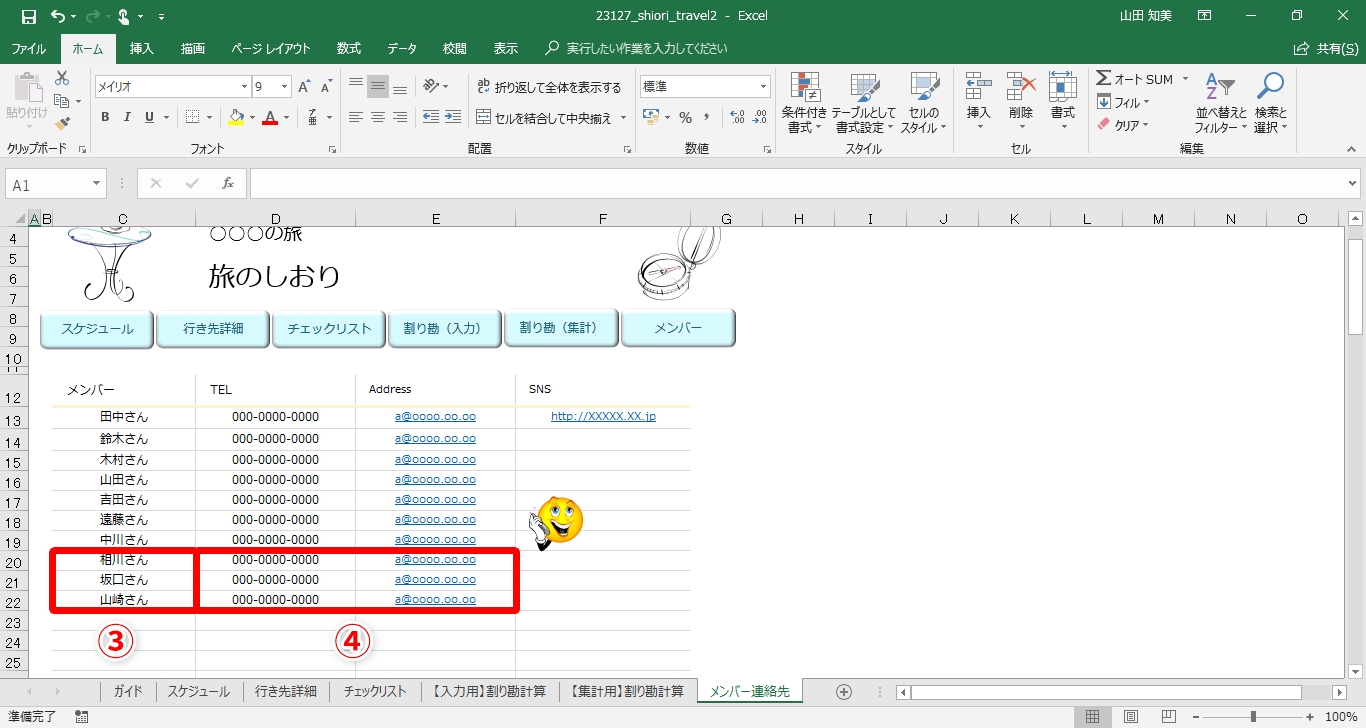Viewport: 1366px width, 728px height.
Task: Open Find and Select (検索と選択)
Action: coord(1270,103)
